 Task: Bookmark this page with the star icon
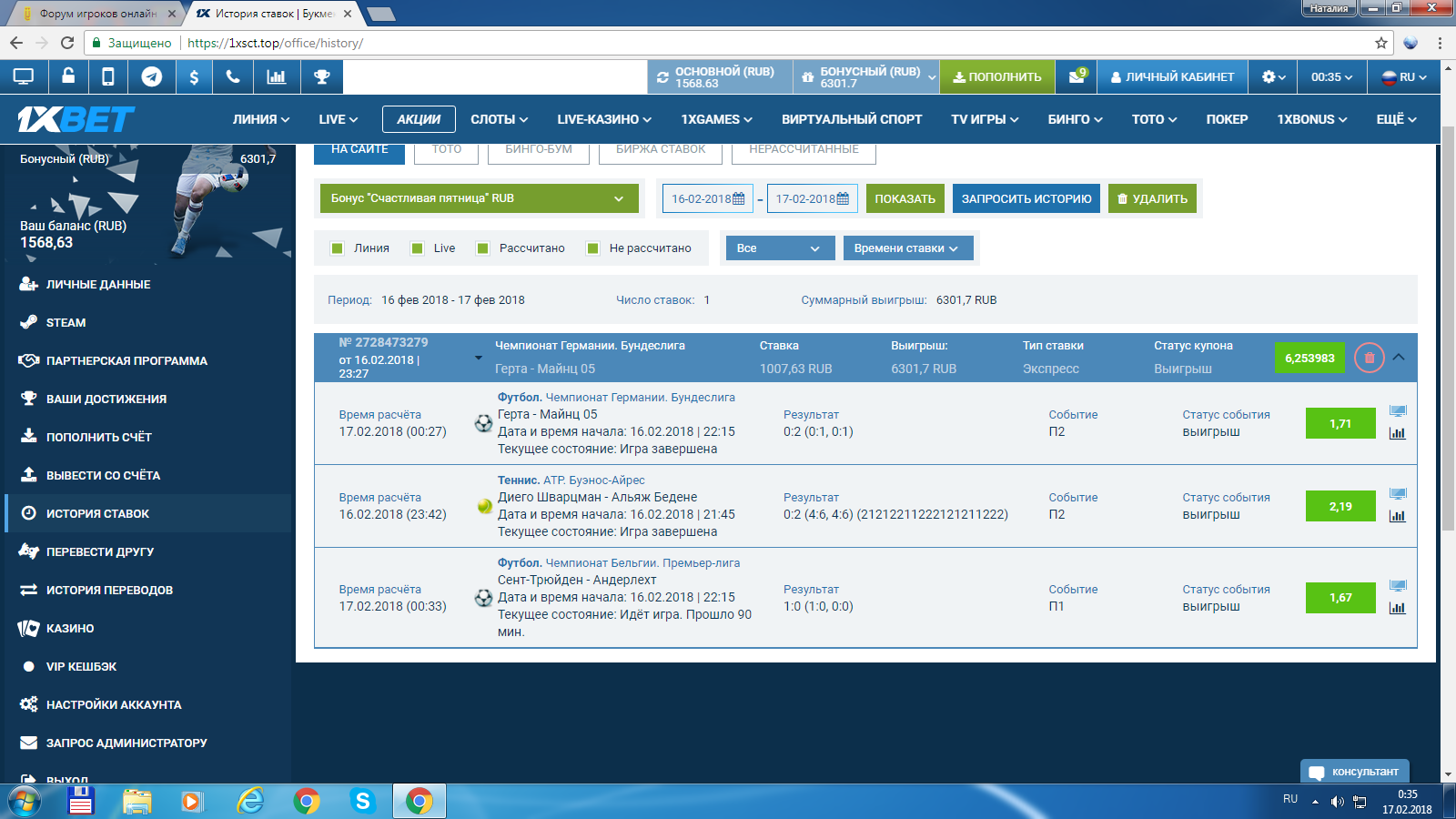pyautogui.click(x=1381, y=43)
